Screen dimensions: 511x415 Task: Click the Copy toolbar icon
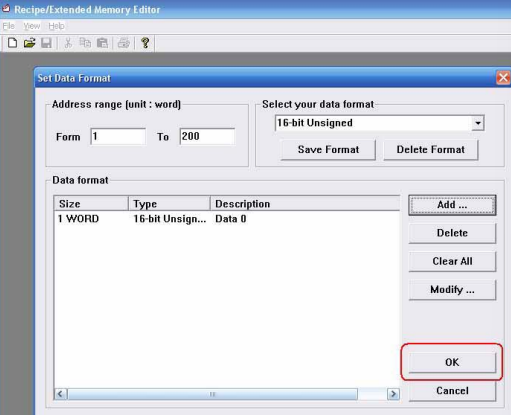tap(85, 43)
